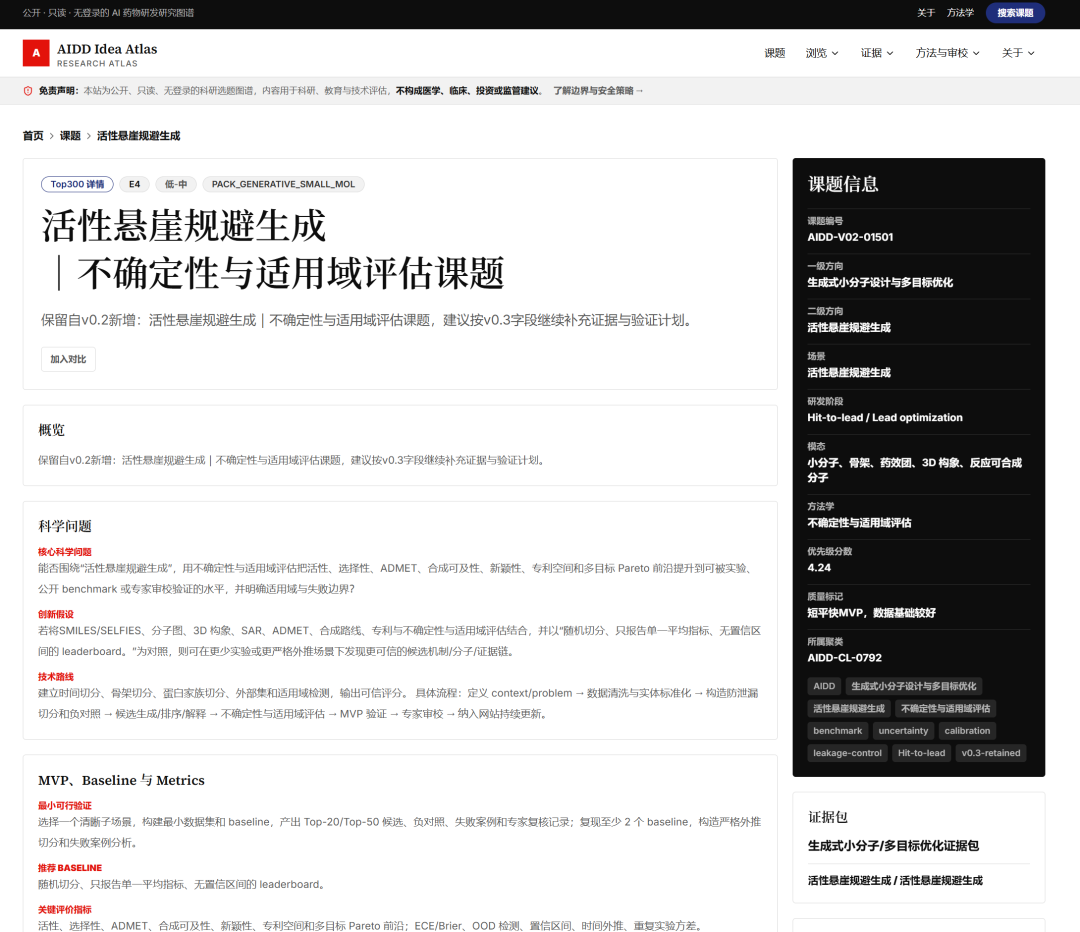Click the uncertainty tag
The height and width of the screenshot is (932, 1080).
pos(903,731)
